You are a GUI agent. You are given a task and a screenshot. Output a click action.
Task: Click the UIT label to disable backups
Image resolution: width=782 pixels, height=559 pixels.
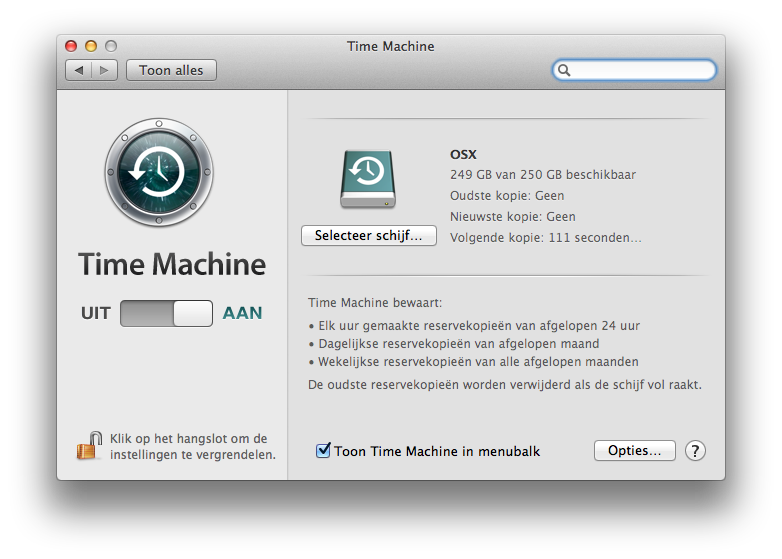(x=96, y=313)
